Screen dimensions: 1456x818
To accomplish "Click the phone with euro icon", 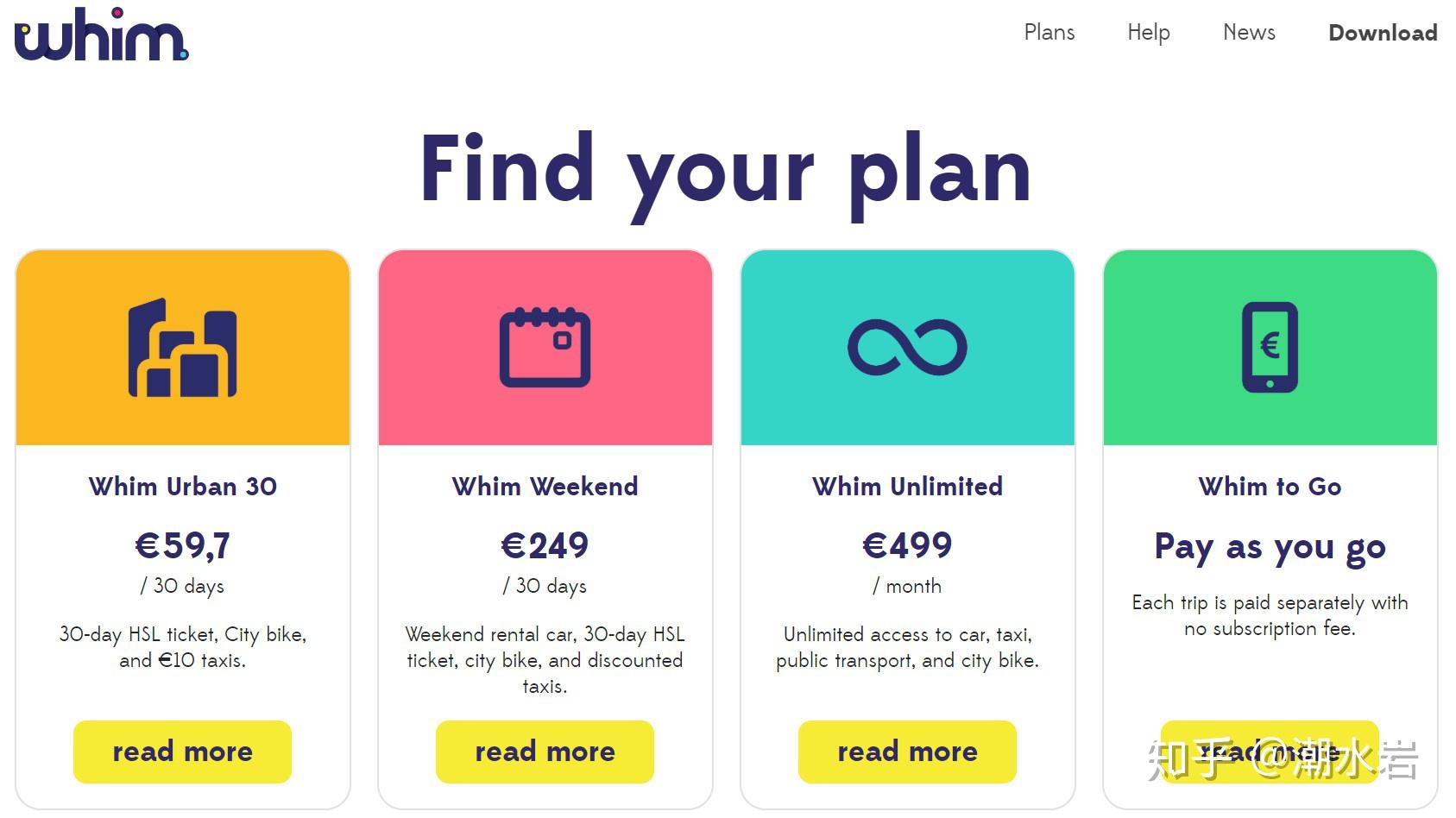I will click(1270, 347).
